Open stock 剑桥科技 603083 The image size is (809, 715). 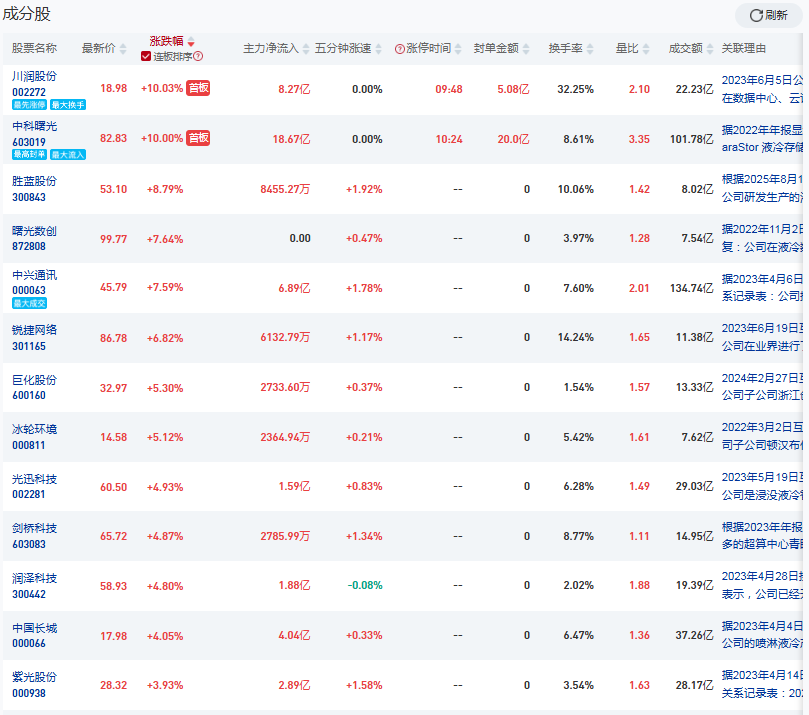point(34,536)
